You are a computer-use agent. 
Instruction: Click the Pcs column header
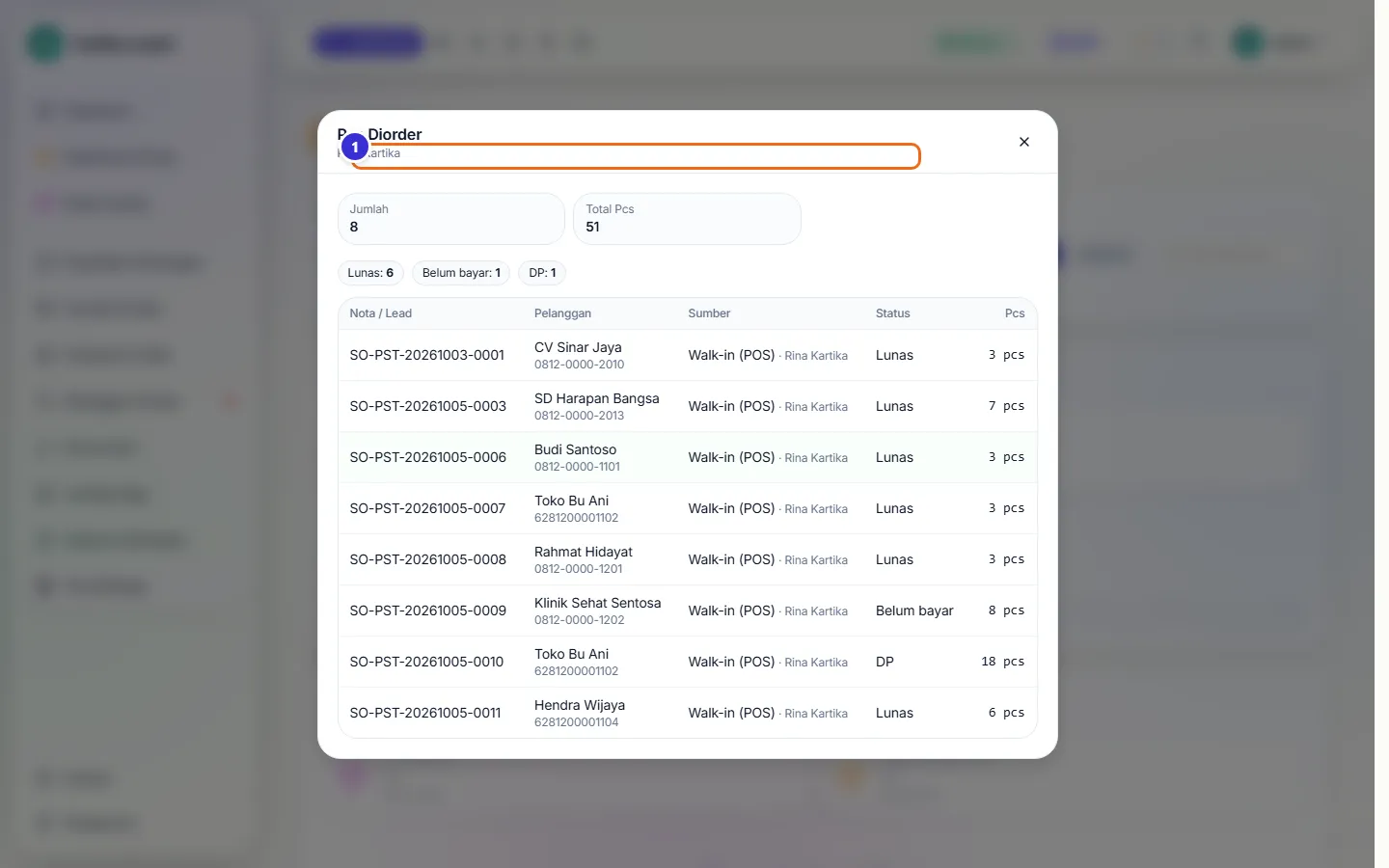pyautogui.click(x=1015, y=313)
